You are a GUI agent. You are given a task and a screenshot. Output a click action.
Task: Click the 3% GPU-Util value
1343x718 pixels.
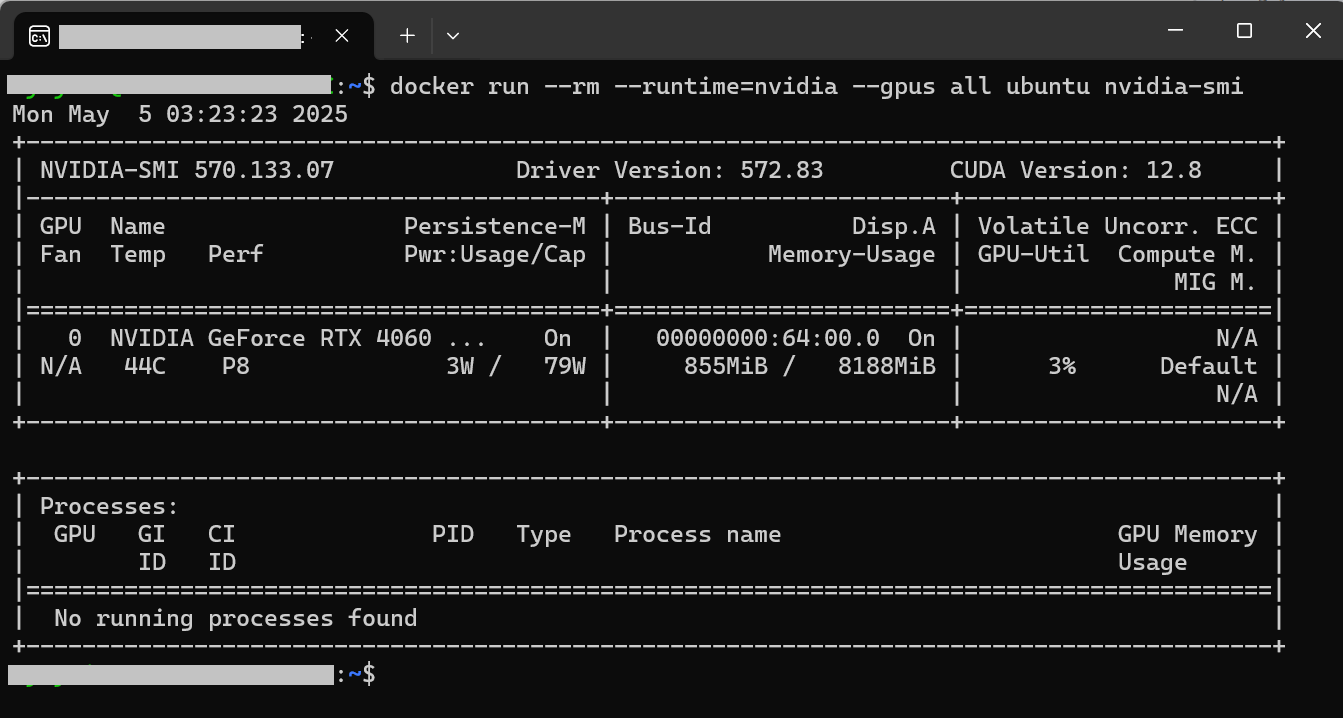pyautogui.click(x=1061, y=366)
